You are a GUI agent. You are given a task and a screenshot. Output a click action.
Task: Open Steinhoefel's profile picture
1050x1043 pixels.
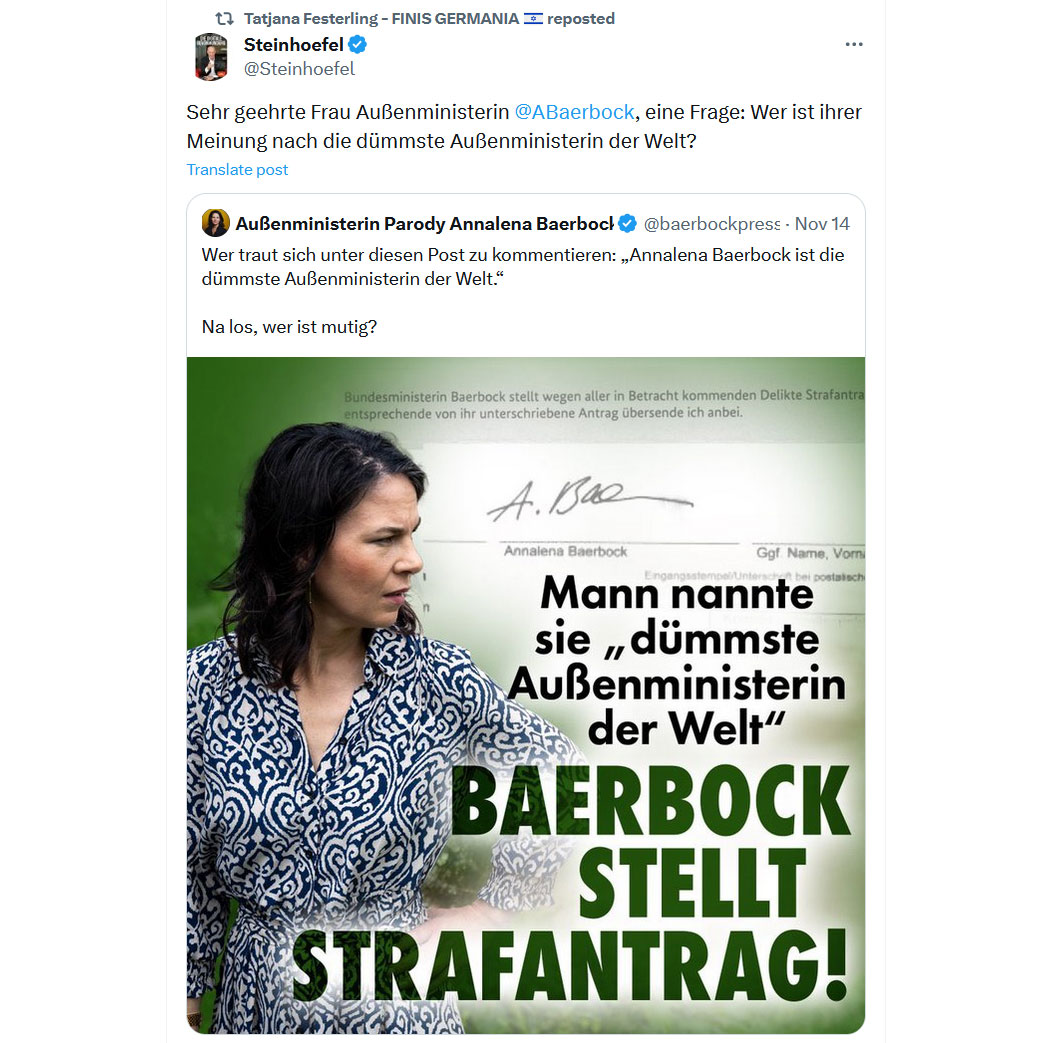[212, 57]
